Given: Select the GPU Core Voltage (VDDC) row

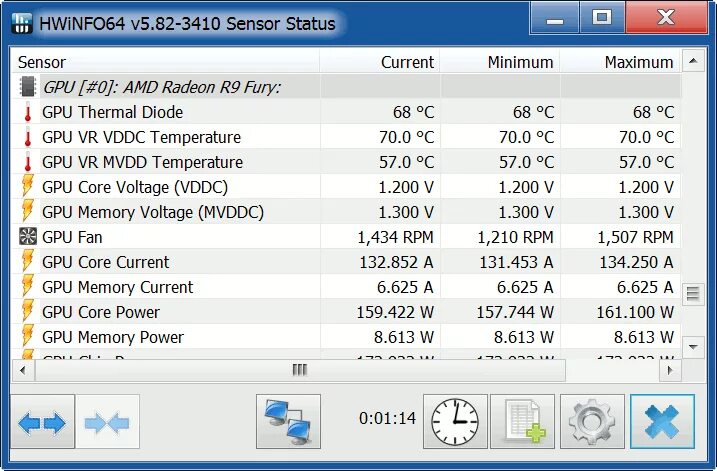Looking at the screenshot, I should pos(346,187).
